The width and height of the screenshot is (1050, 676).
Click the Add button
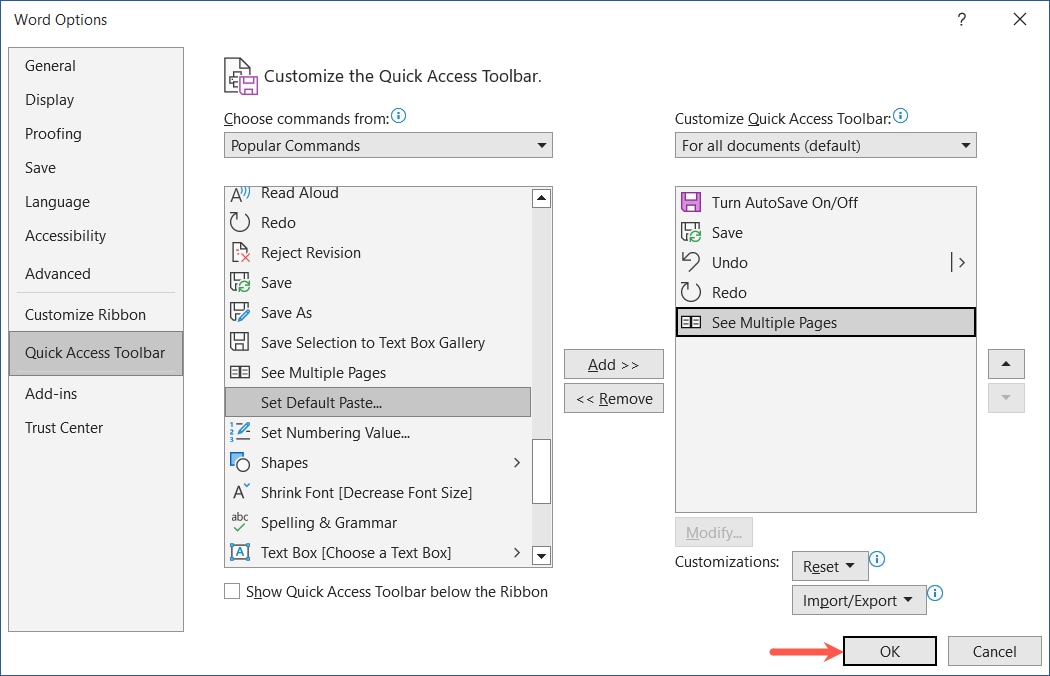pos(613,363)
